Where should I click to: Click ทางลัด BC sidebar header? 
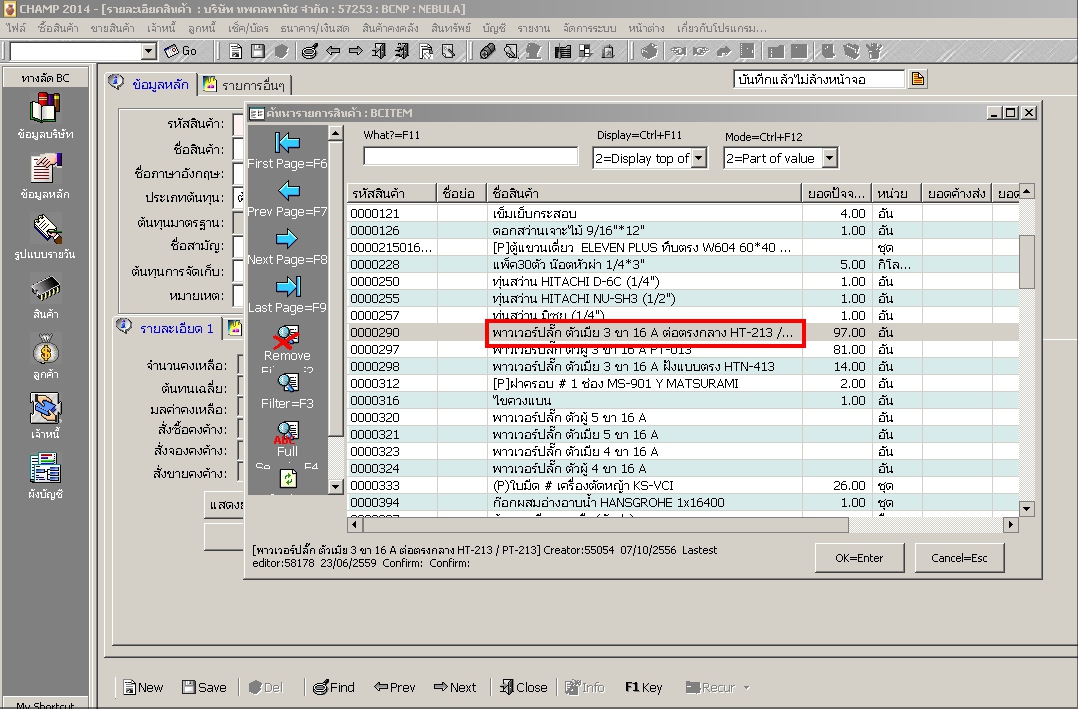[45, 78]
